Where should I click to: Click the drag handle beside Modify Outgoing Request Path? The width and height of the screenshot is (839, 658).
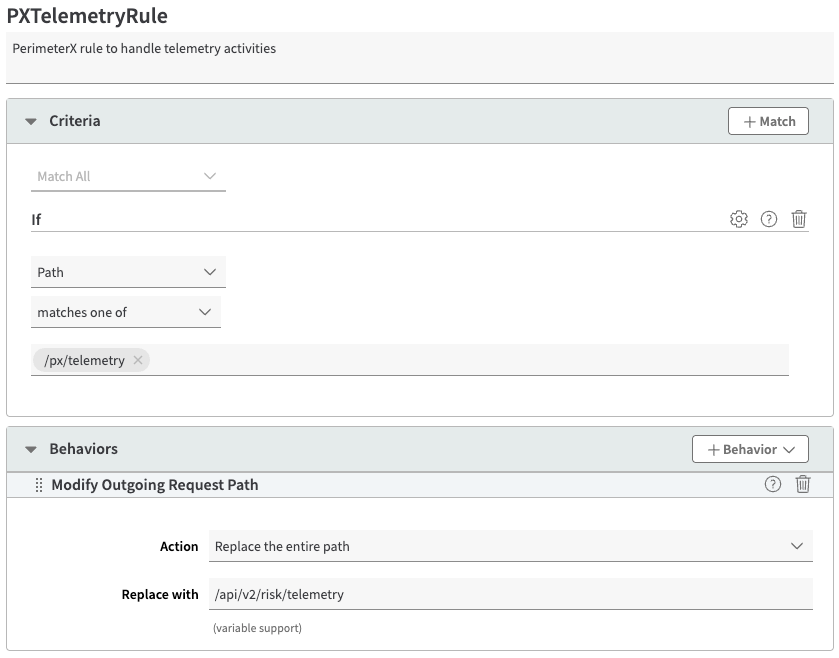click(39, 485)
